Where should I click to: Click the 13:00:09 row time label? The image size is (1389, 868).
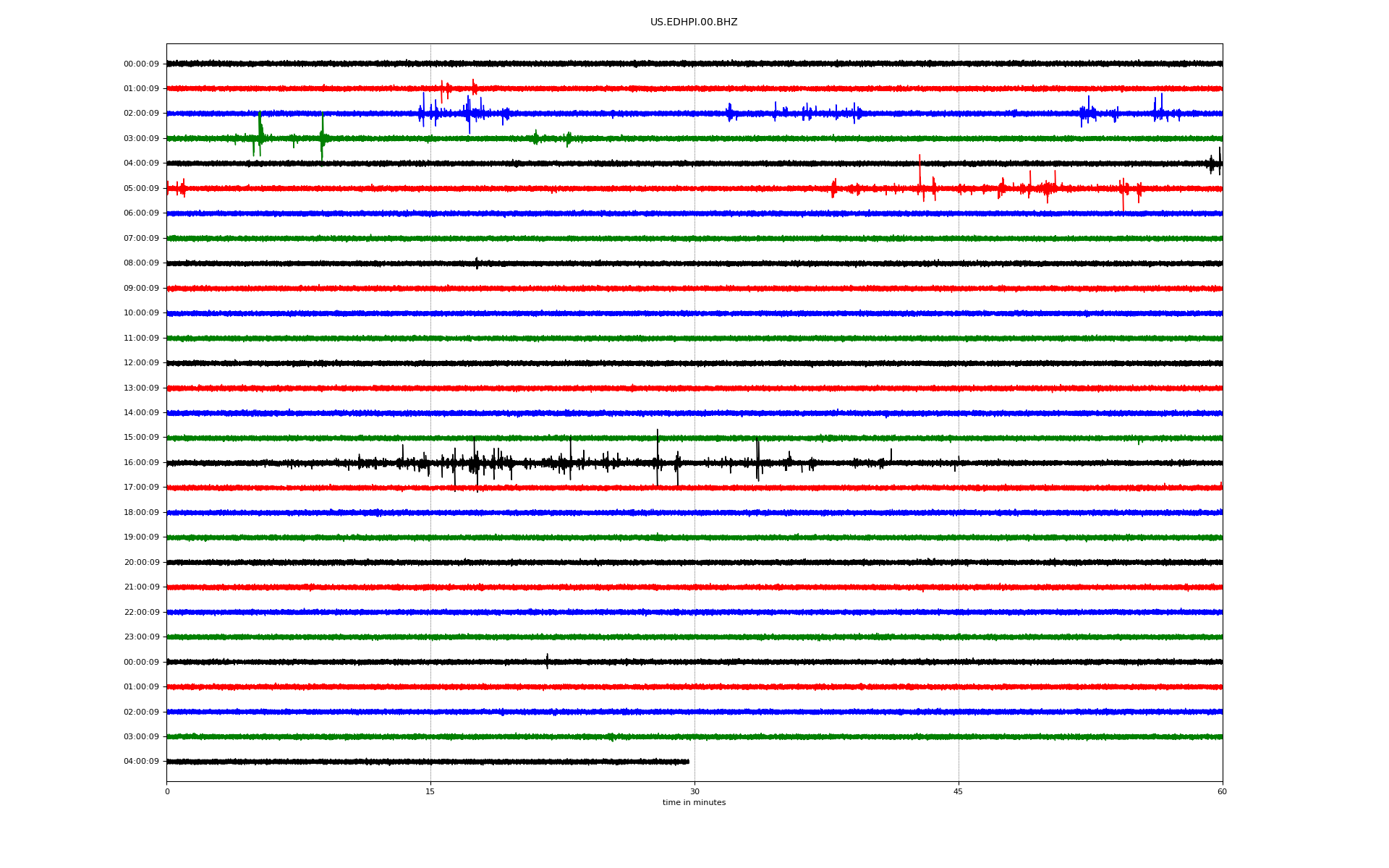(141, 388)
